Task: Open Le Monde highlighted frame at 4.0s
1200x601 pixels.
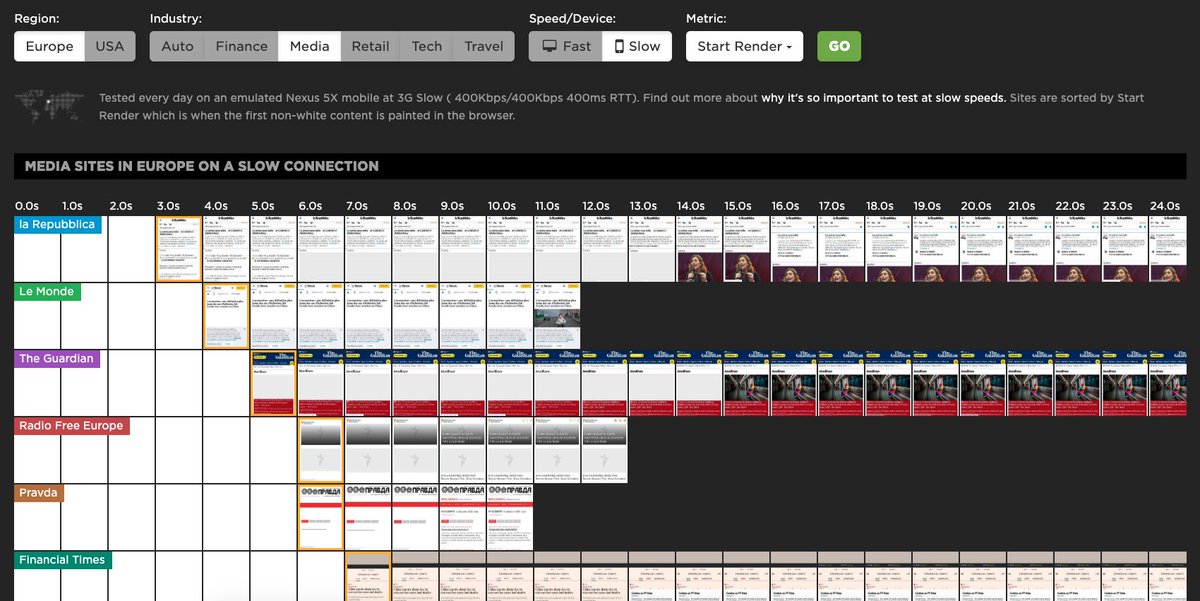Action: click(x=227, y=316)
